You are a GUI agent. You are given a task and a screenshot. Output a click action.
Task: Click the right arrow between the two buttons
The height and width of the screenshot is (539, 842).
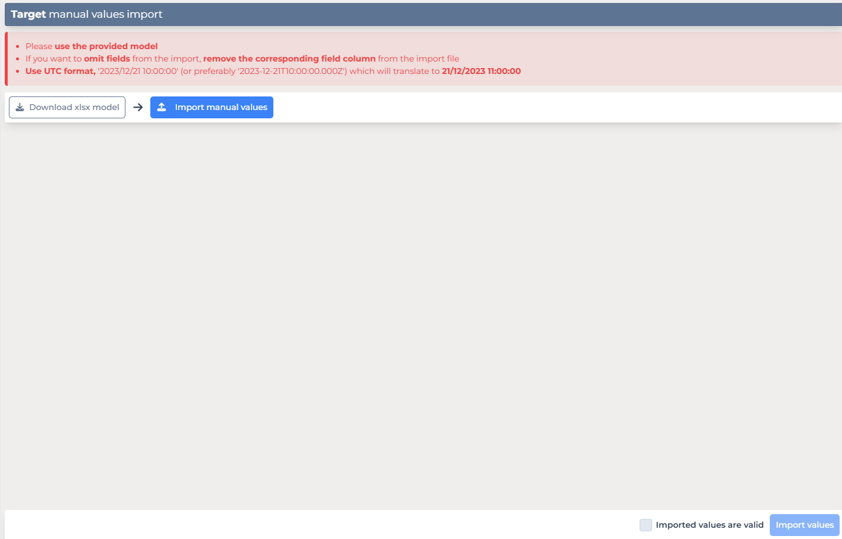[138, 107]
